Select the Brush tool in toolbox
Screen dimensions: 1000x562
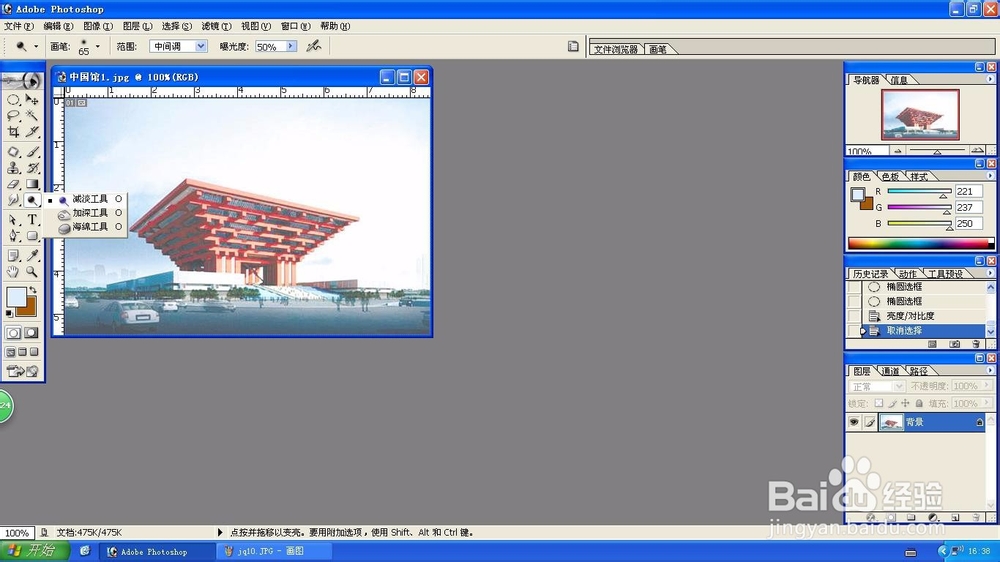point(32,152)
